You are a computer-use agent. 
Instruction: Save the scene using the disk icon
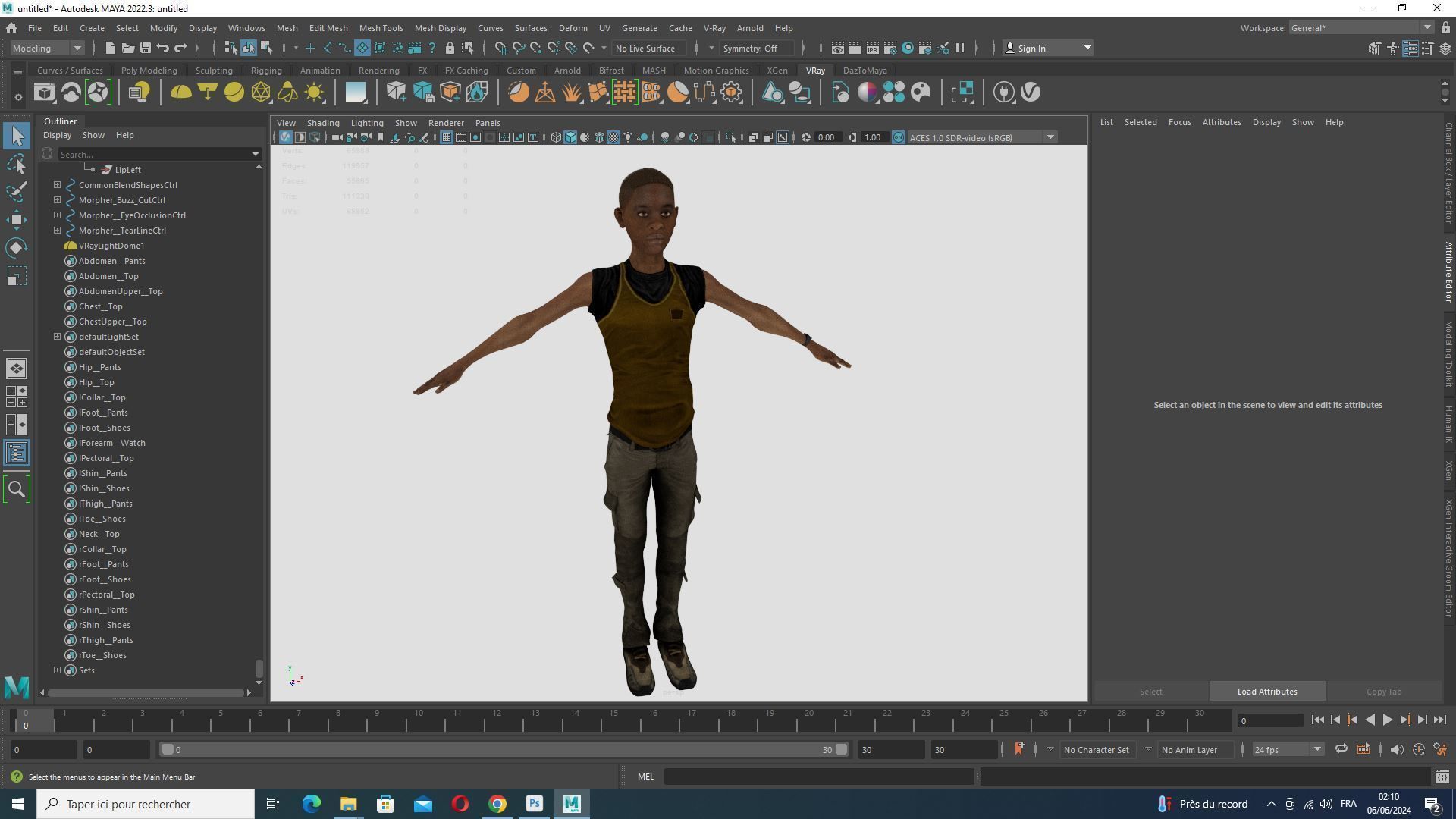pos(145,48)
